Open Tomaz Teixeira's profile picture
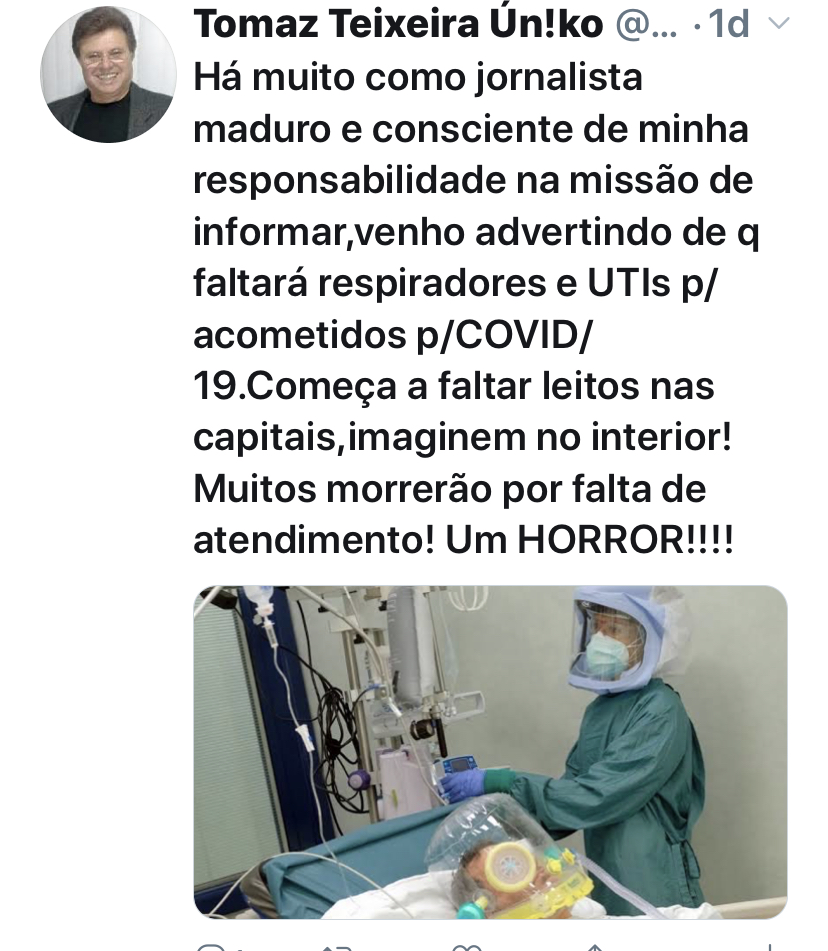Viewport: 828px width, 951px height. 108,75
